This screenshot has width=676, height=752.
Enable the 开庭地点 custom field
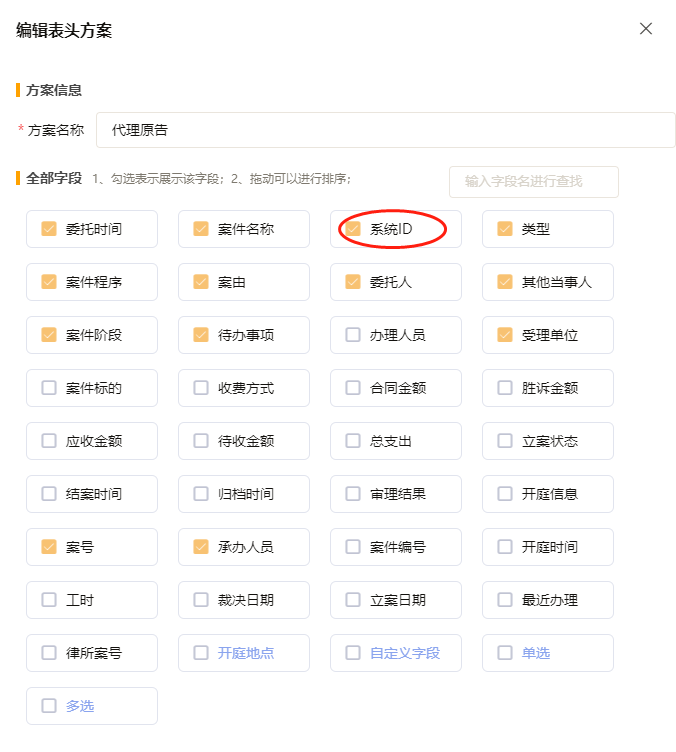click(201, 653)
